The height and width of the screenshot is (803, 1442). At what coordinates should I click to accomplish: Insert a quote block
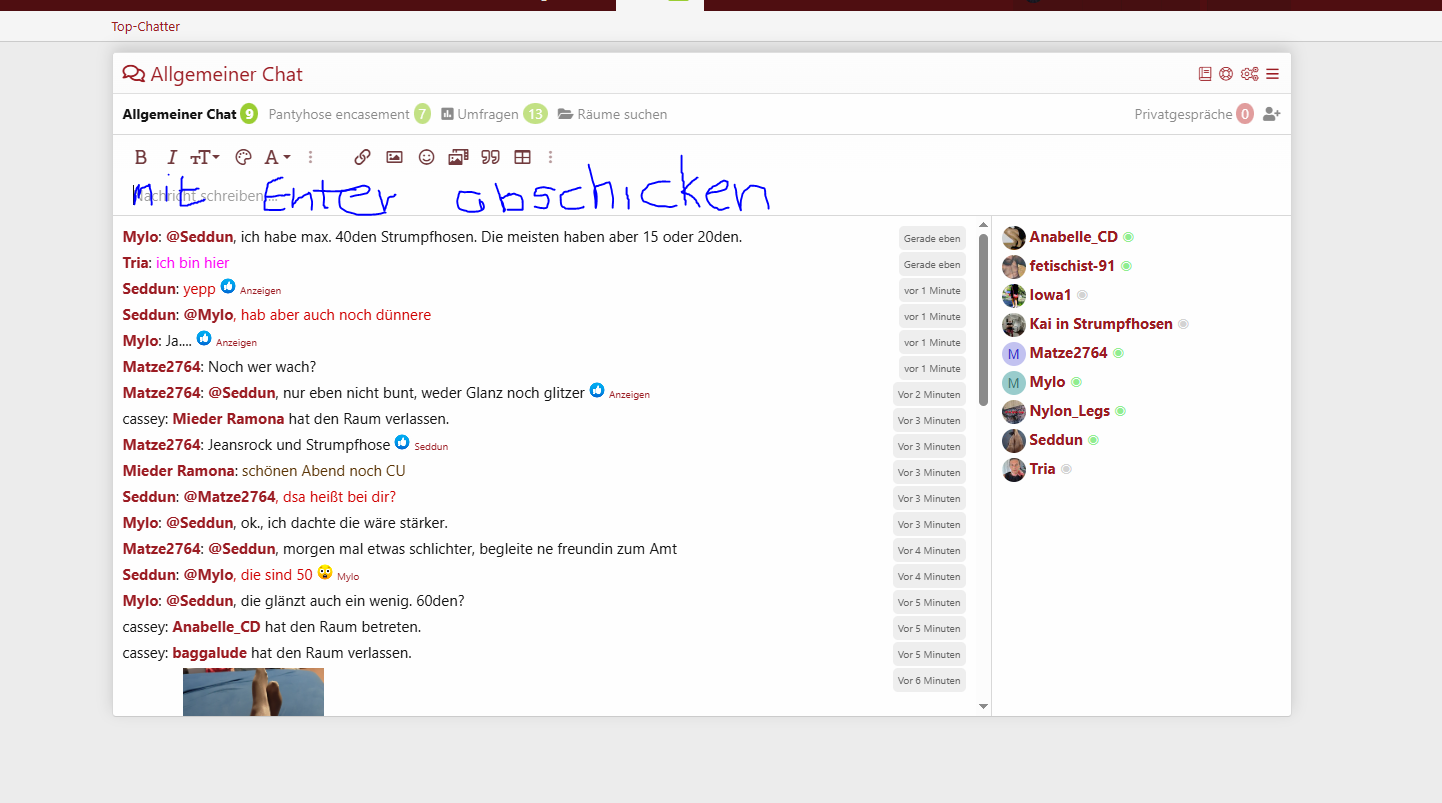pos(490,157)
